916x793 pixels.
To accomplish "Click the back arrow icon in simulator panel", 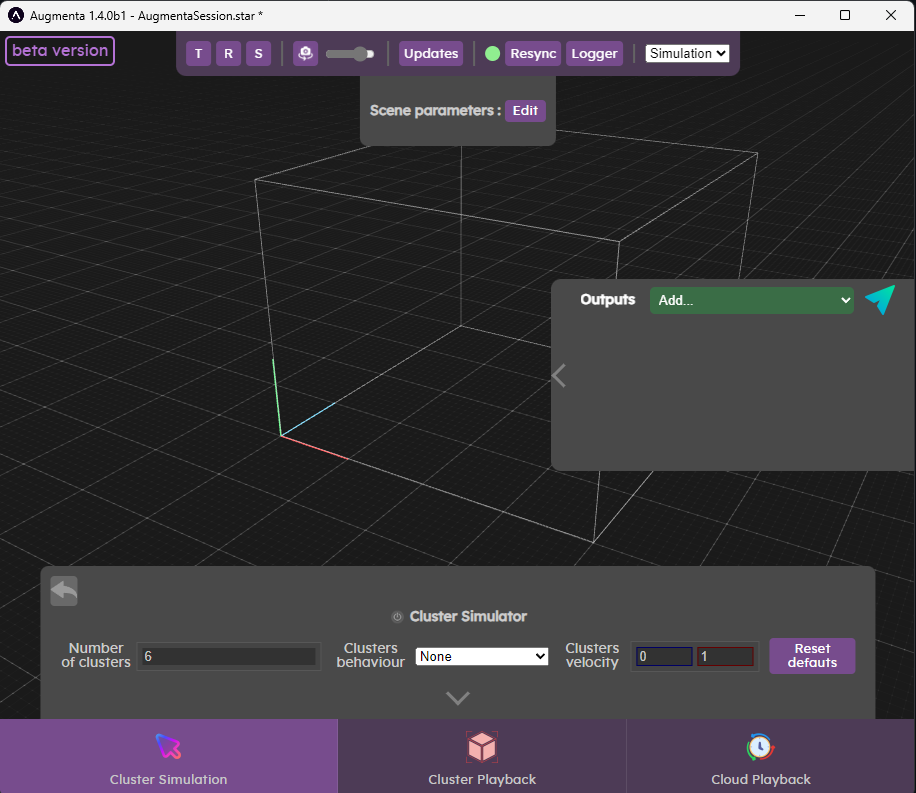I will pyautogui.click(x=64, y=591).
